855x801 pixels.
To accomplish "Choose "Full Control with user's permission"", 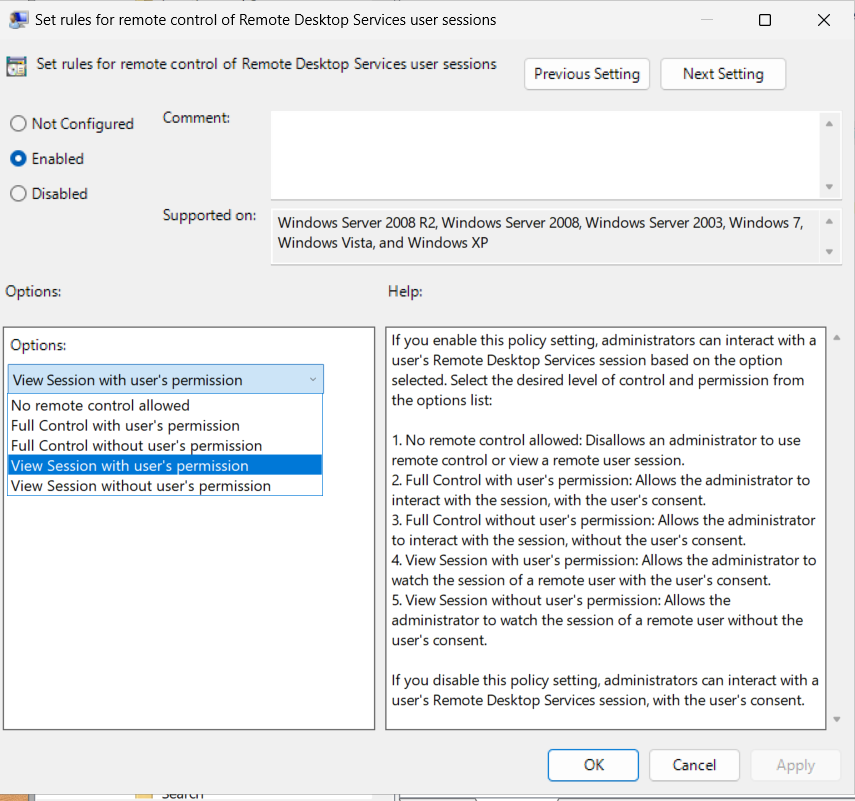I will [x=165, y=426].
